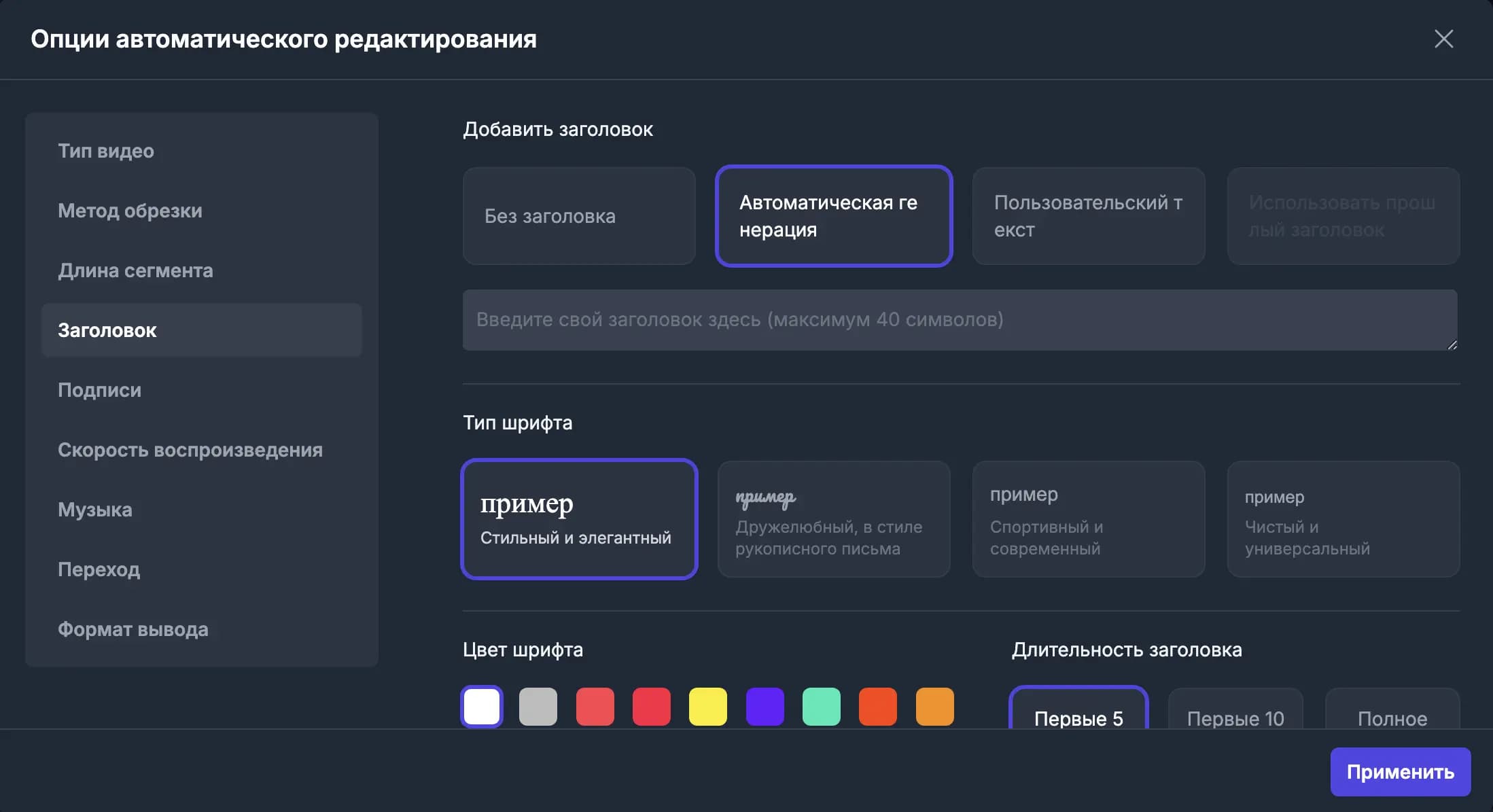Set title duration to Первые 10

1235,713
